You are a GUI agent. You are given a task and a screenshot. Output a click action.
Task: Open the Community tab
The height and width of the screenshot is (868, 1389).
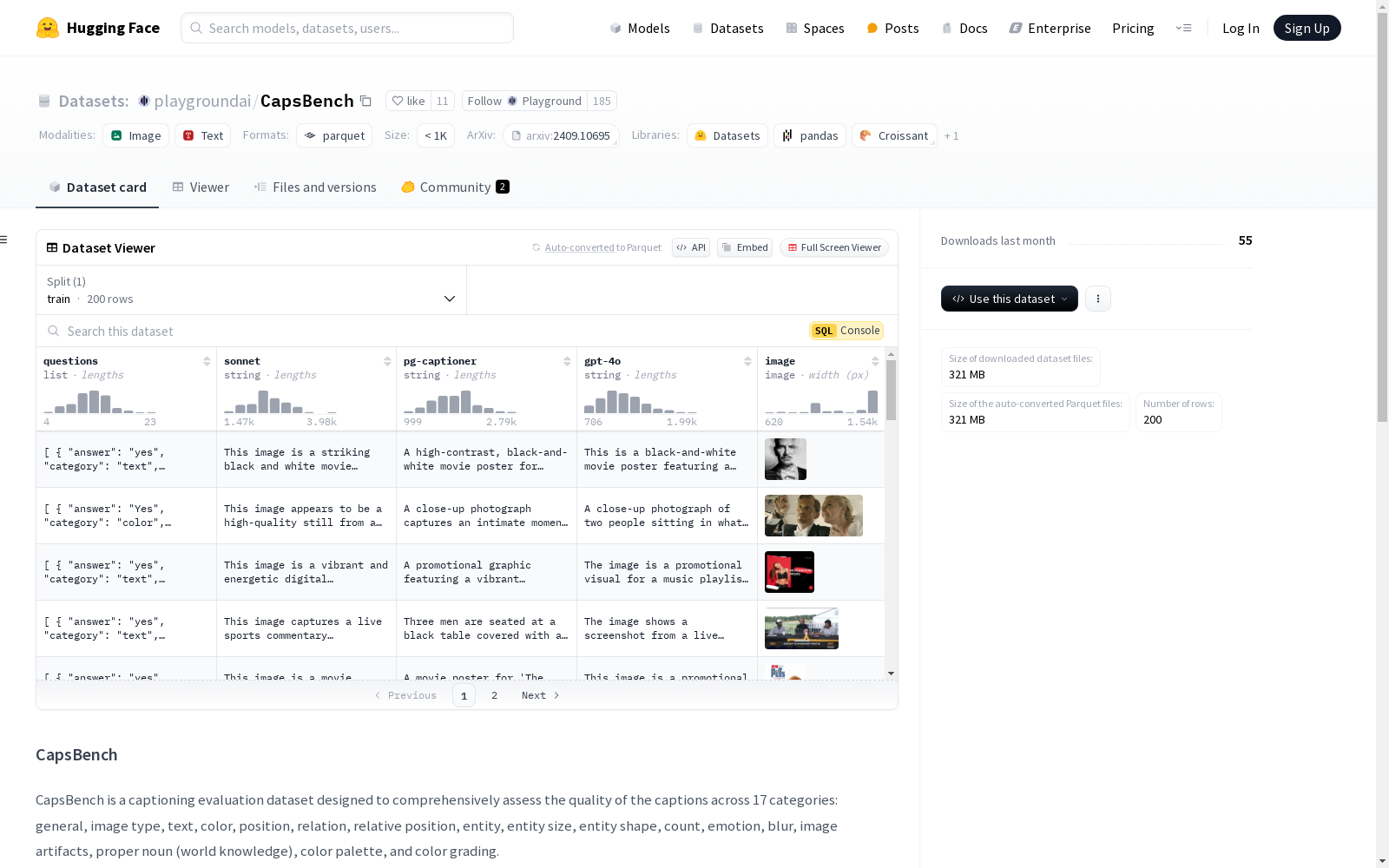click(456, 187)
